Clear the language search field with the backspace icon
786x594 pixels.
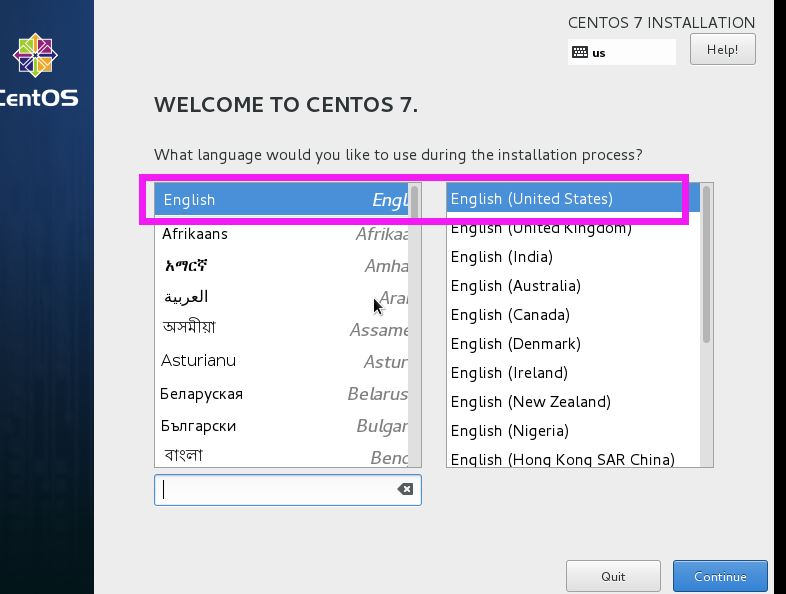coord(405,490)
